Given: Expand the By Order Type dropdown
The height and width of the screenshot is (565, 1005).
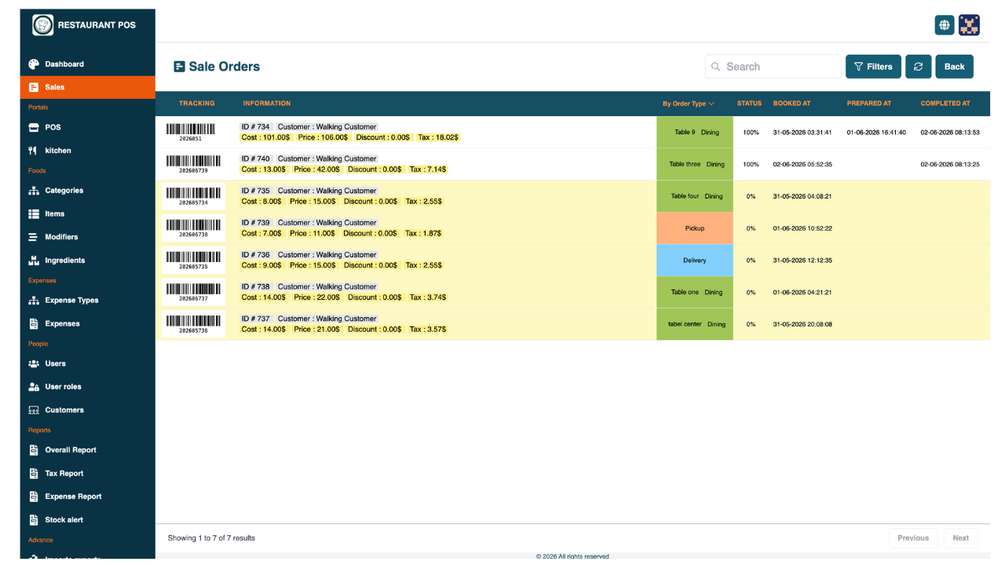Looking at the screenshot, I should (688, 104).
